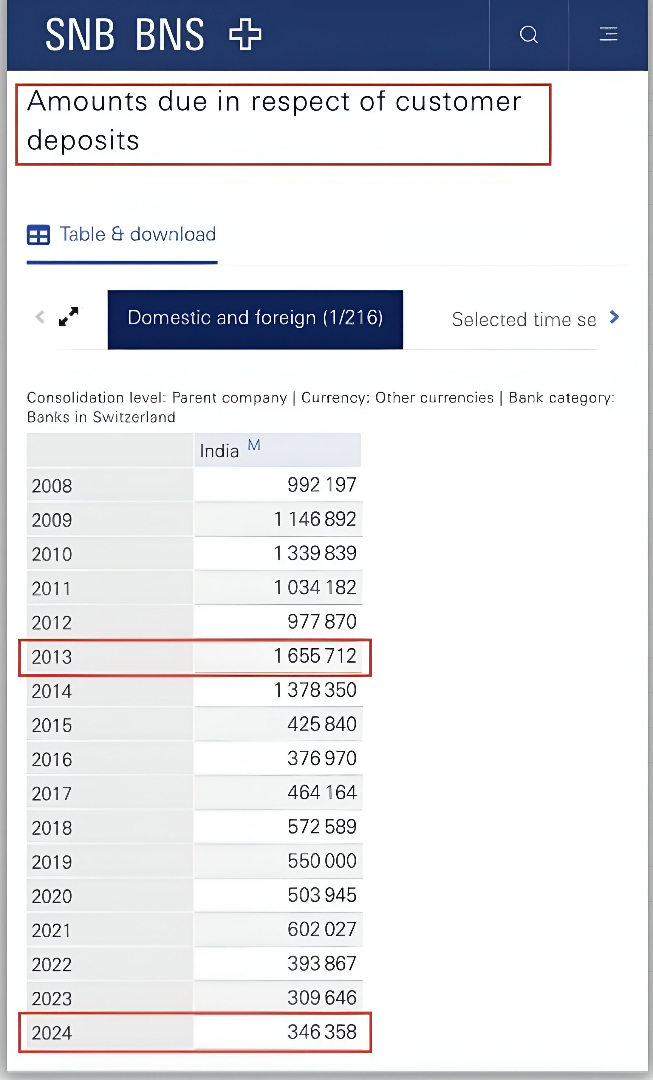Click the fullscreen expand arrows icon
Image resolution: width=653 pixels, height=1080 pixels.
click(x=69, y=318)
